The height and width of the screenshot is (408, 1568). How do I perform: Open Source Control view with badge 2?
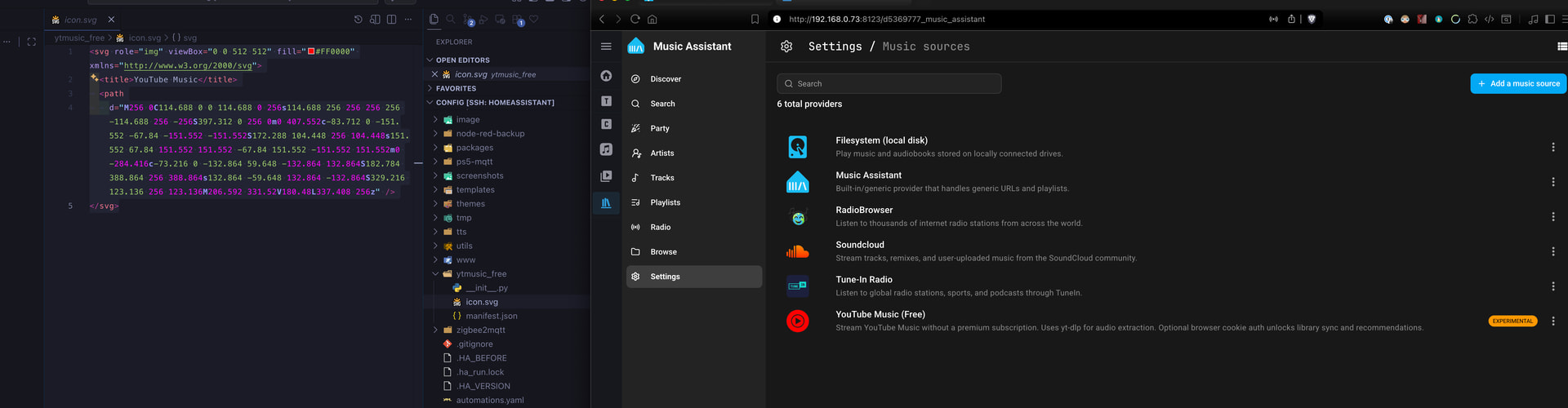tap(468, 20)
